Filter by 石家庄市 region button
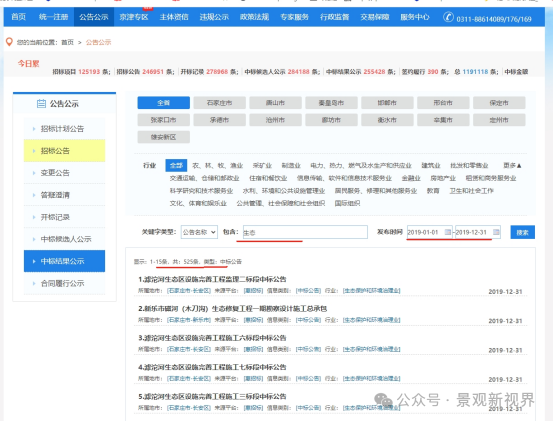Viewport: 553px width, 422px height. tap(219, 103)
